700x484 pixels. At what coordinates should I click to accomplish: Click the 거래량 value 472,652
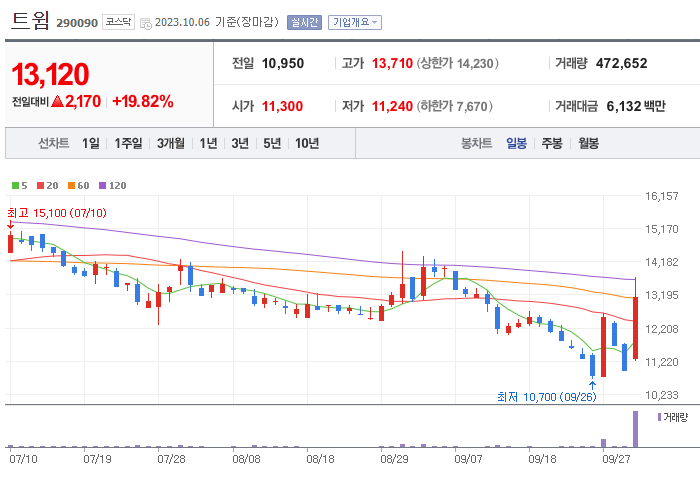pos(621,63)
